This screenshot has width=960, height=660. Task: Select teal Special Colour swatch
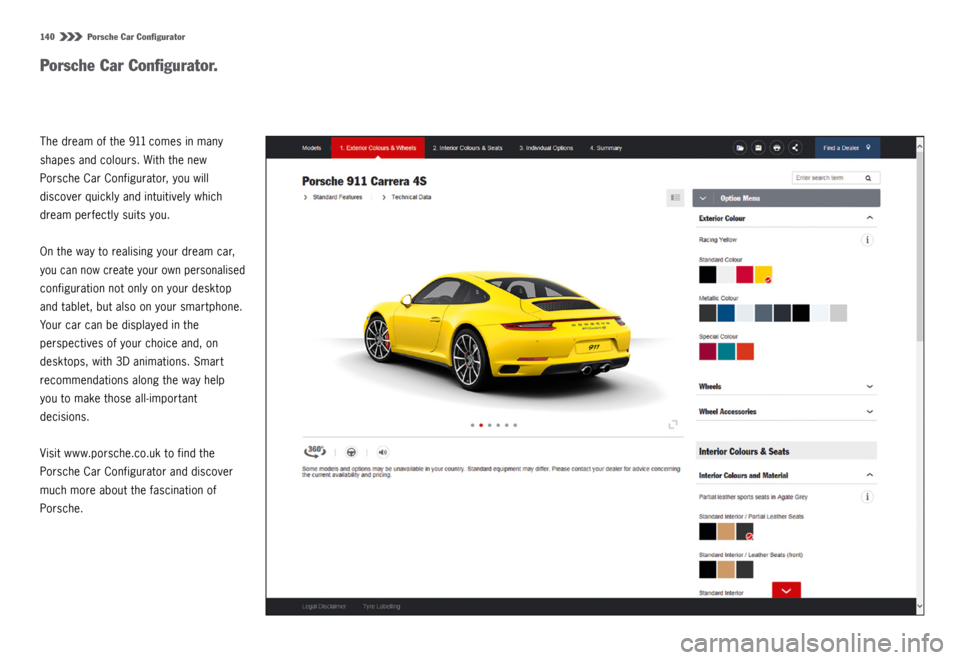[726, 351]
